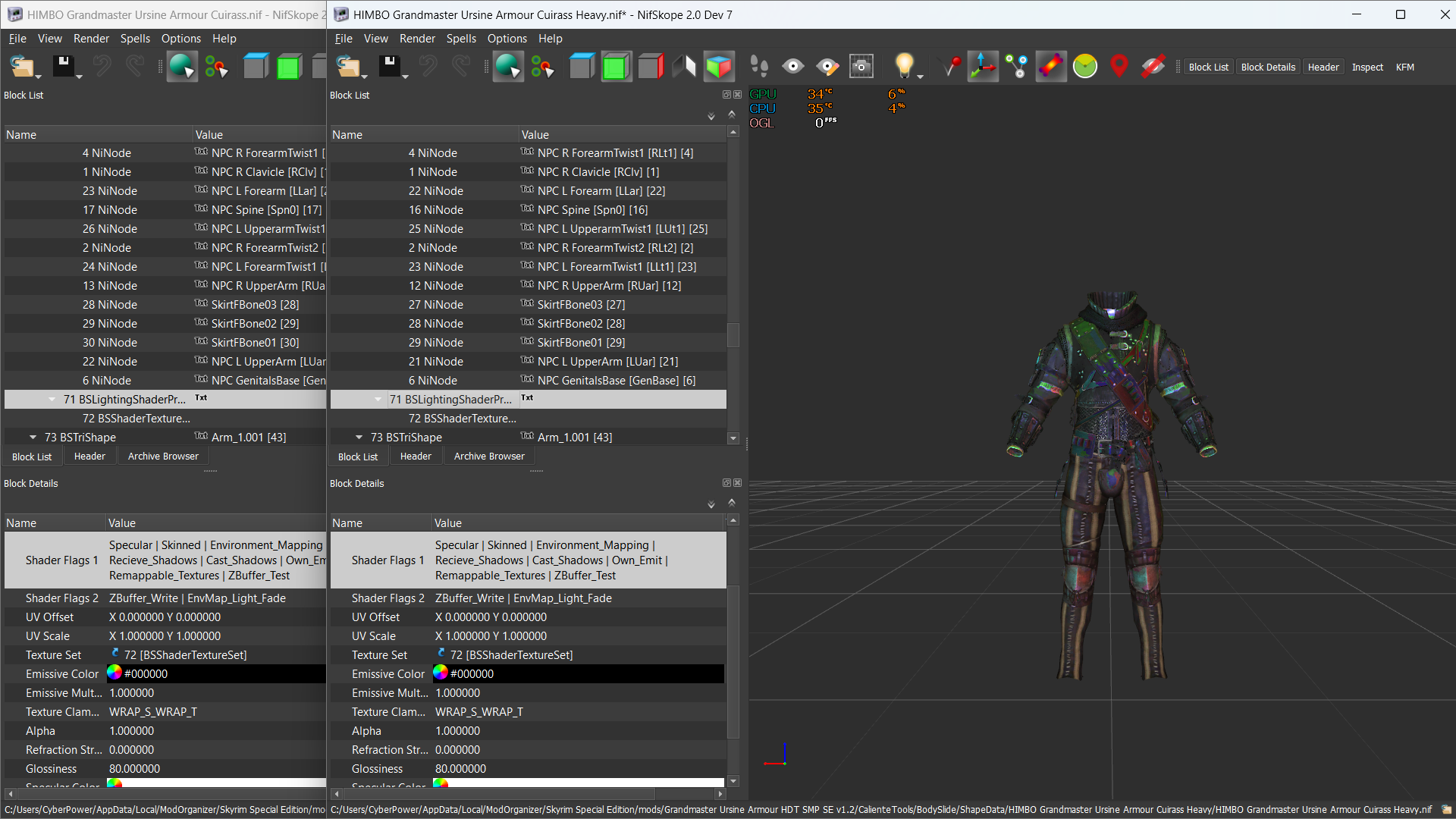
Task: Collapse the 73 BSTriShape tree node
Action: (x=359, y=438)
